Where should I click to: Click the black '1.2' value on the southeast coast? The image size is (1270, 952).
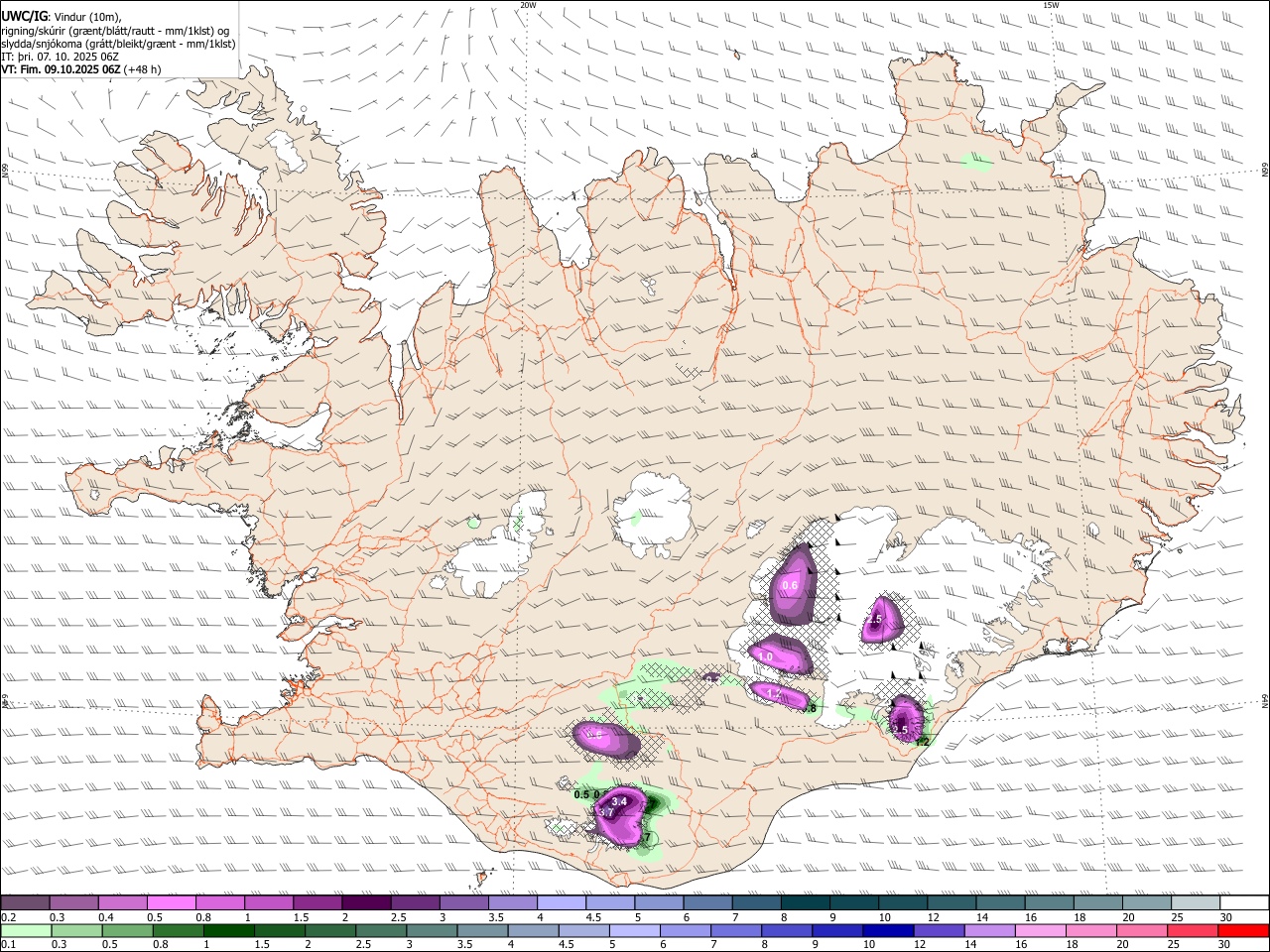coord(921,742)
